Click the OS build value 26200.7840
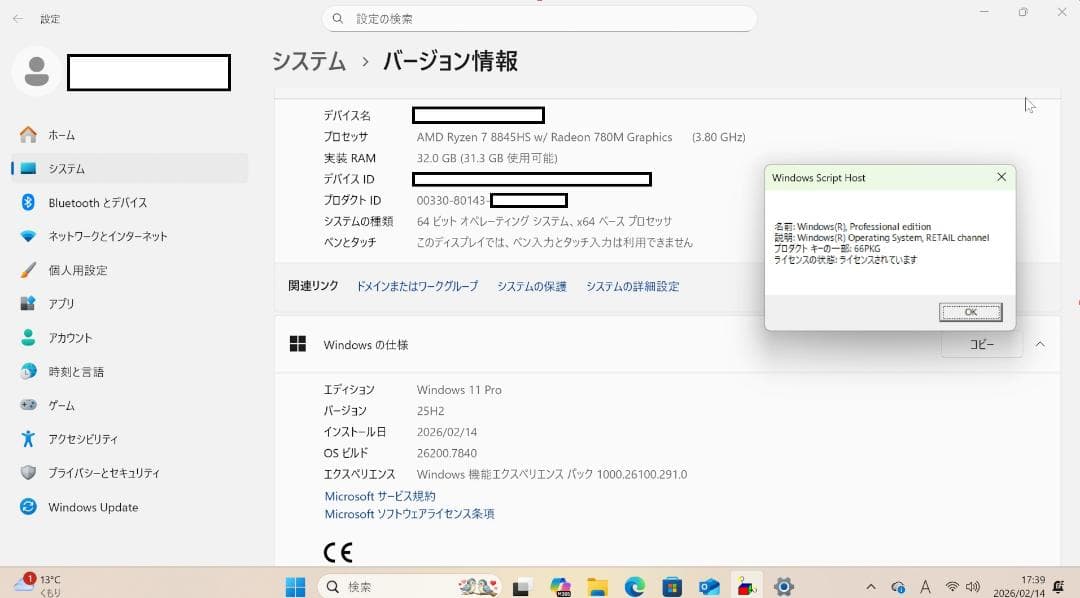1080x598 pixels. click(x=446, y=453)
